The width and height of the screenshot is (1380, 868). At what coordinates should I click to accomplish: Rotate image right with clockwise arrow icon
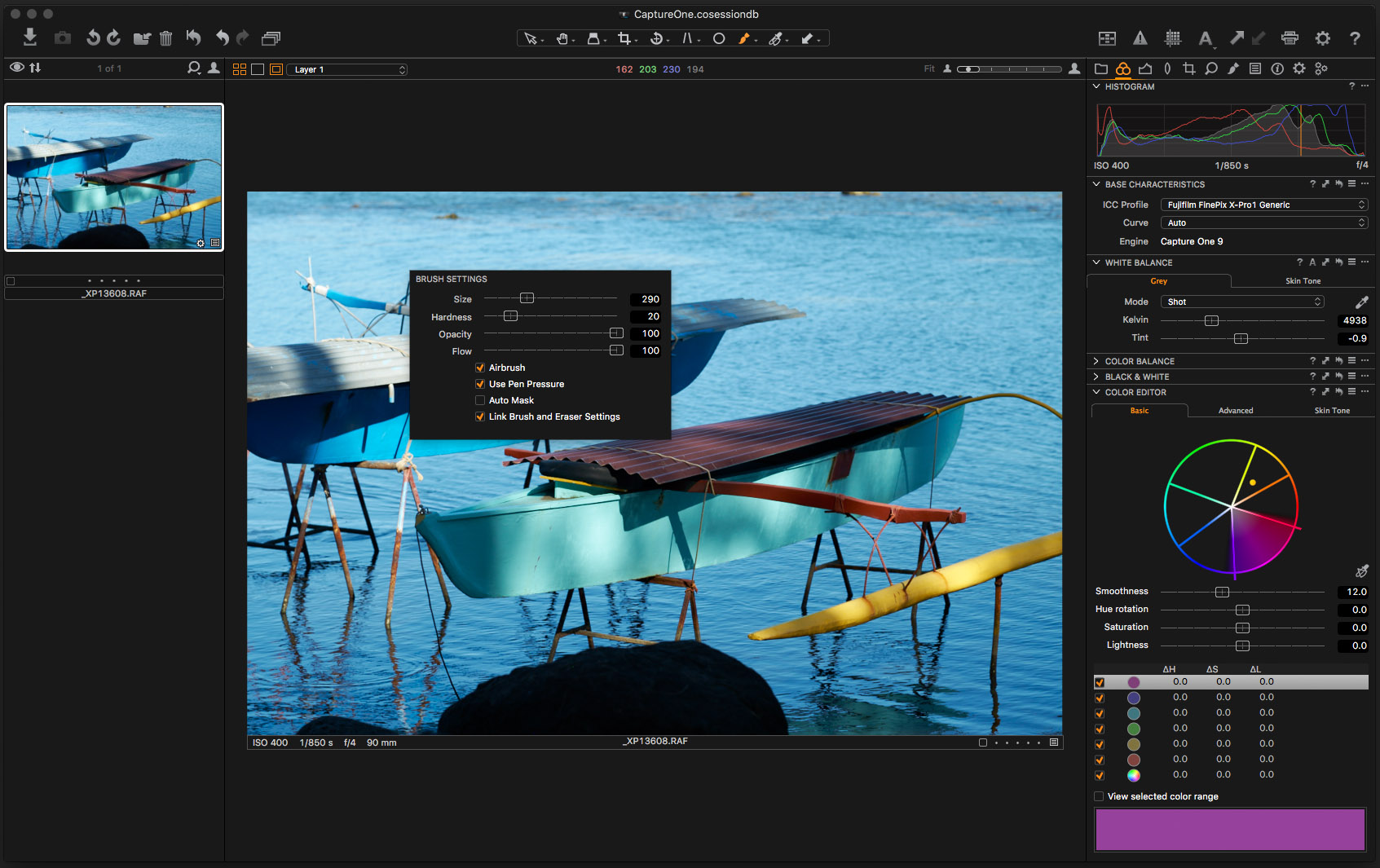[x=113, y=37]
